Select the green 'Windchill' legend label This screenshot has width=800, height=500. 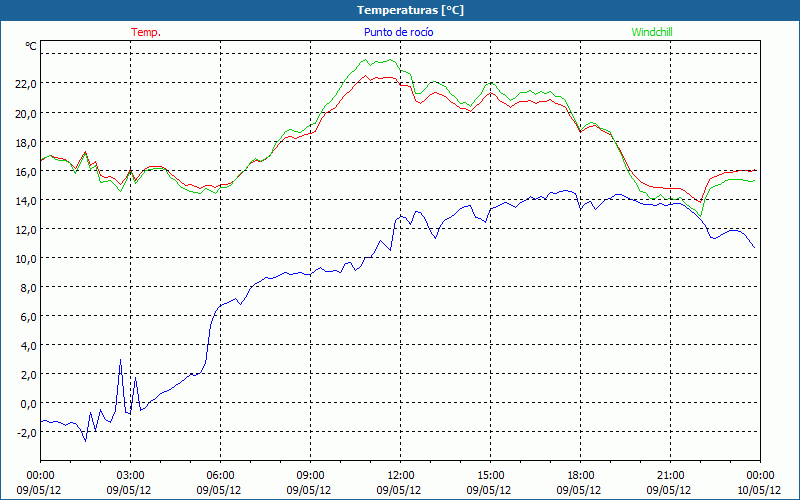pos(652,32)
